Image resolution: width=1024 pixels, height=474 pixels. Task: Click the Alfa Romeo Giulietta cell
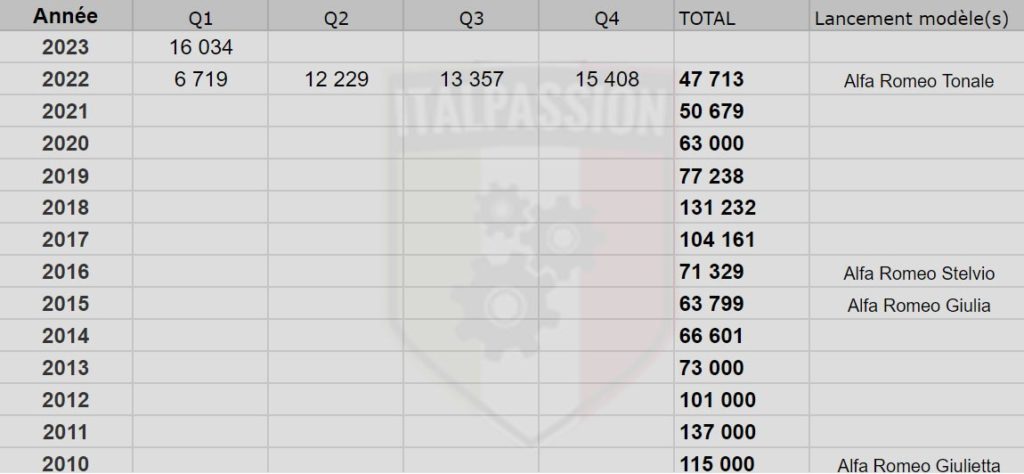[x=917, y=464]
